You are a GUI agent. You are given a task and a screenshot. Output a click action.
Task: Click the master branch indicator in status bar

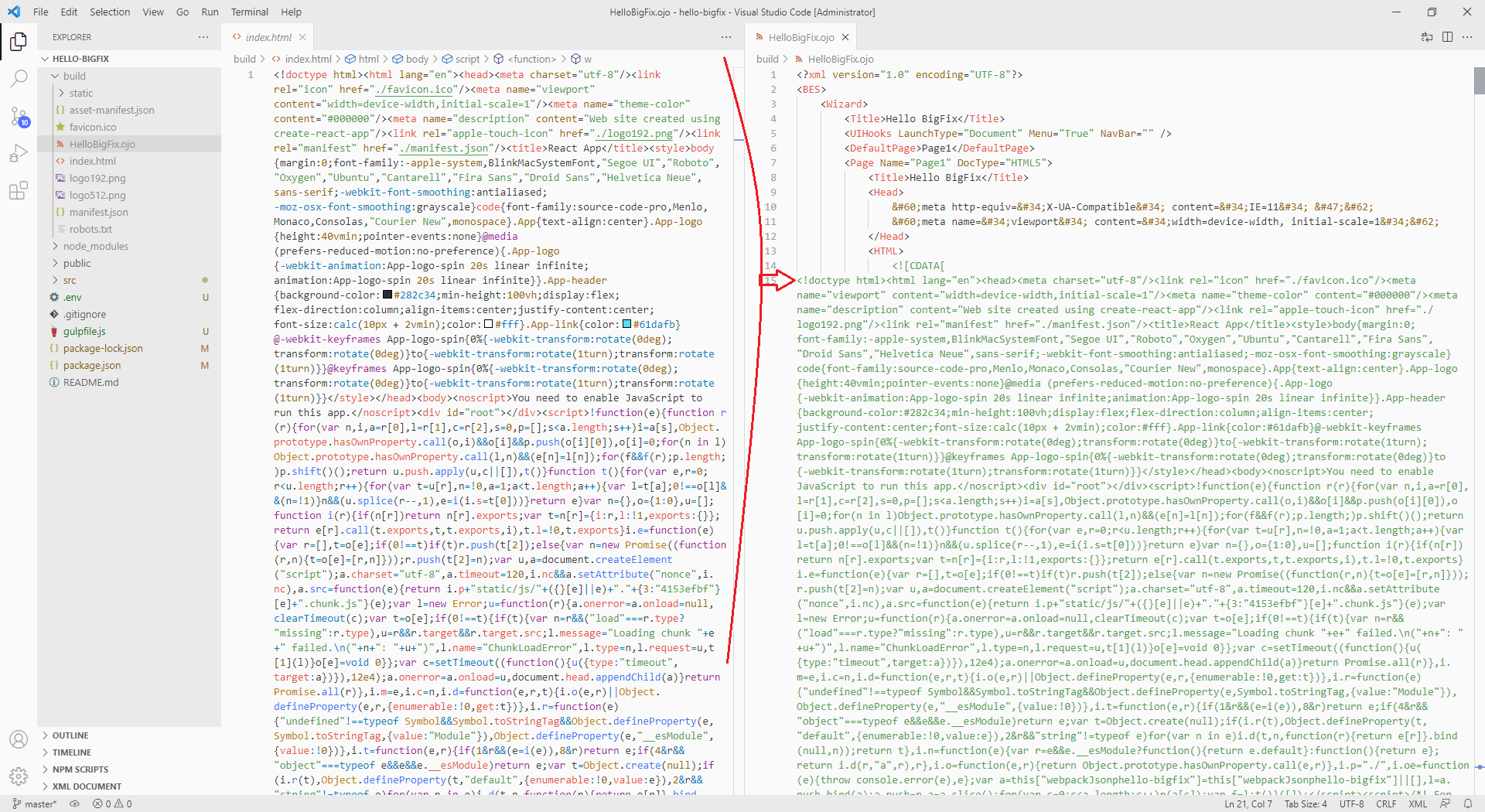pyautogui.click(x=35, y=803)
